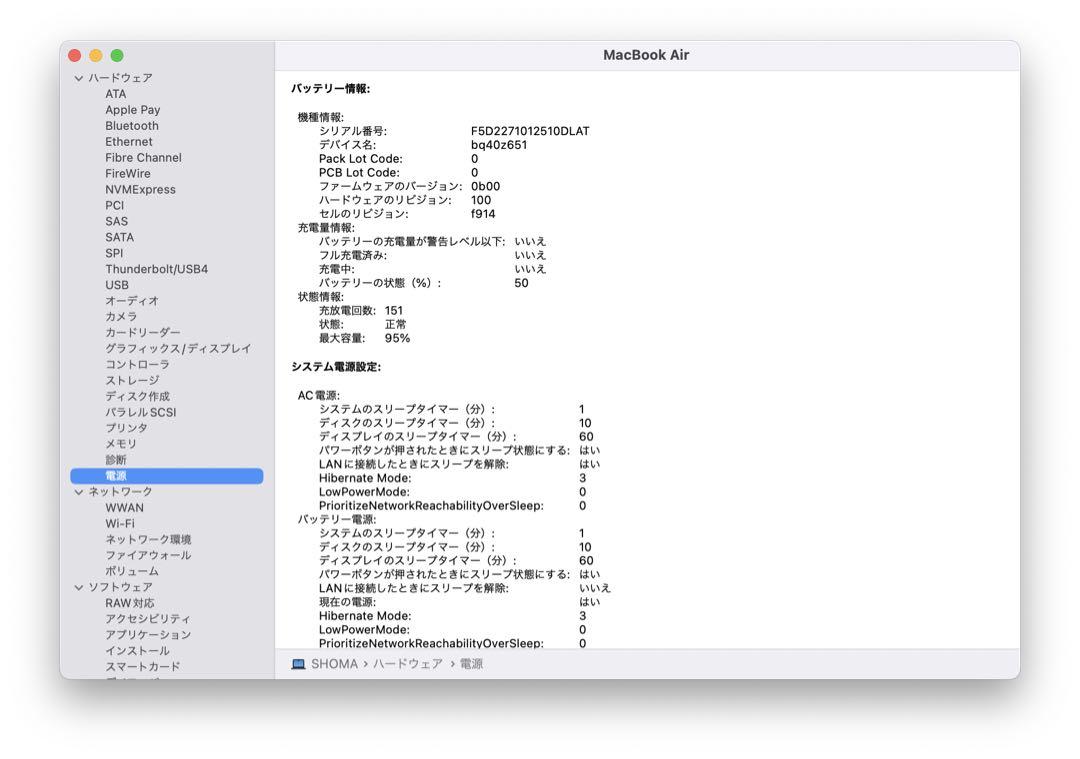Click the MacBook Air window title
This screenshot has width=1080, height=759.
pyautogui.click(x=646, y=55)
